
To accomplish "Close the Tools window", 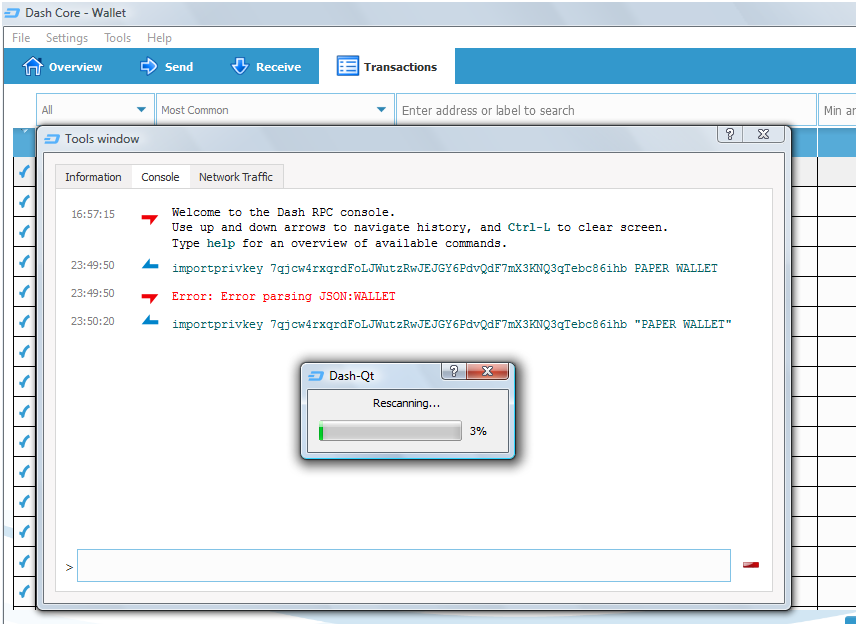I will (x=763, y=135).
